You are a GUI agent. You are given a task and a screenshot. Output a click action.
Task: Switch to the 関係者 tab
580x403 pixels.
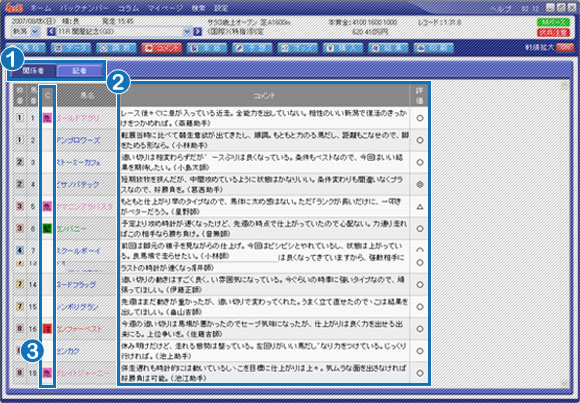33,70
